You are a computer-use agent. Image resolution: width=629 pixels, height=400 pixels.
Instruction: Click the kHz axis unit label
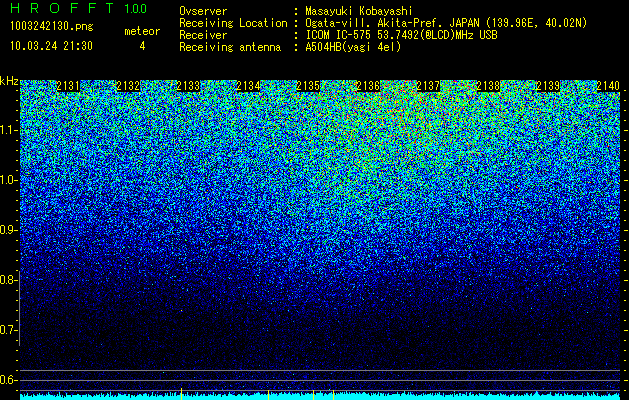pos(9,81)
